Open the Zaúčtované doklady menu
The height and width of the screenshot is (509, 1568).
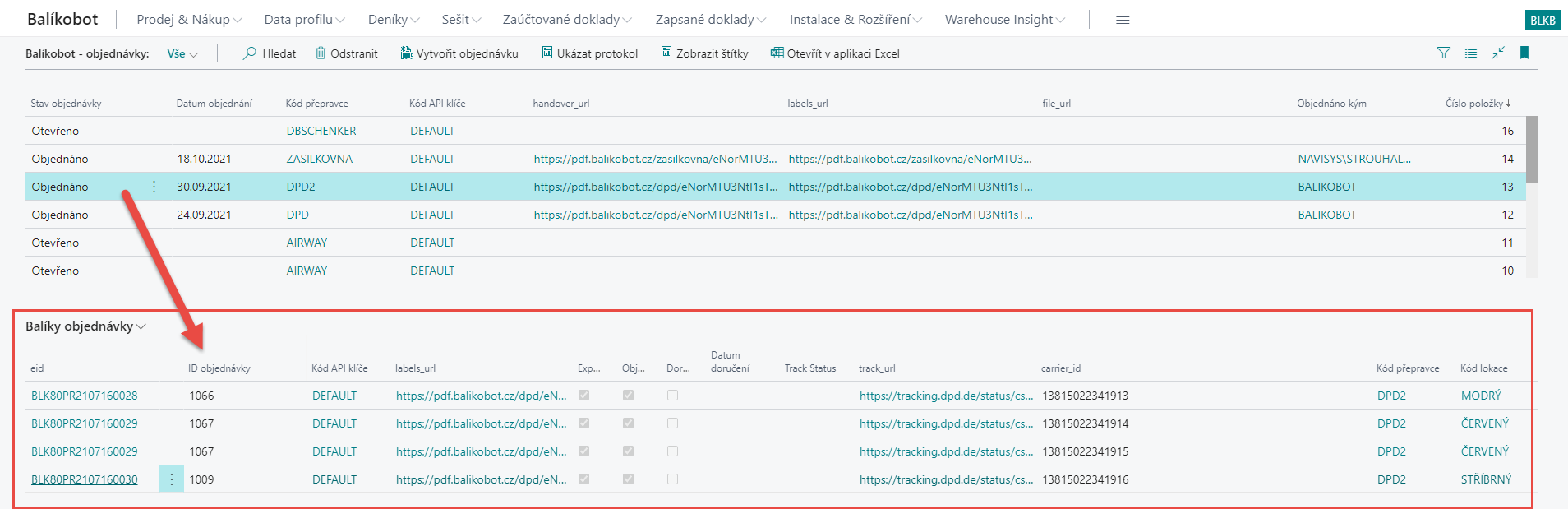click(567, 20)
